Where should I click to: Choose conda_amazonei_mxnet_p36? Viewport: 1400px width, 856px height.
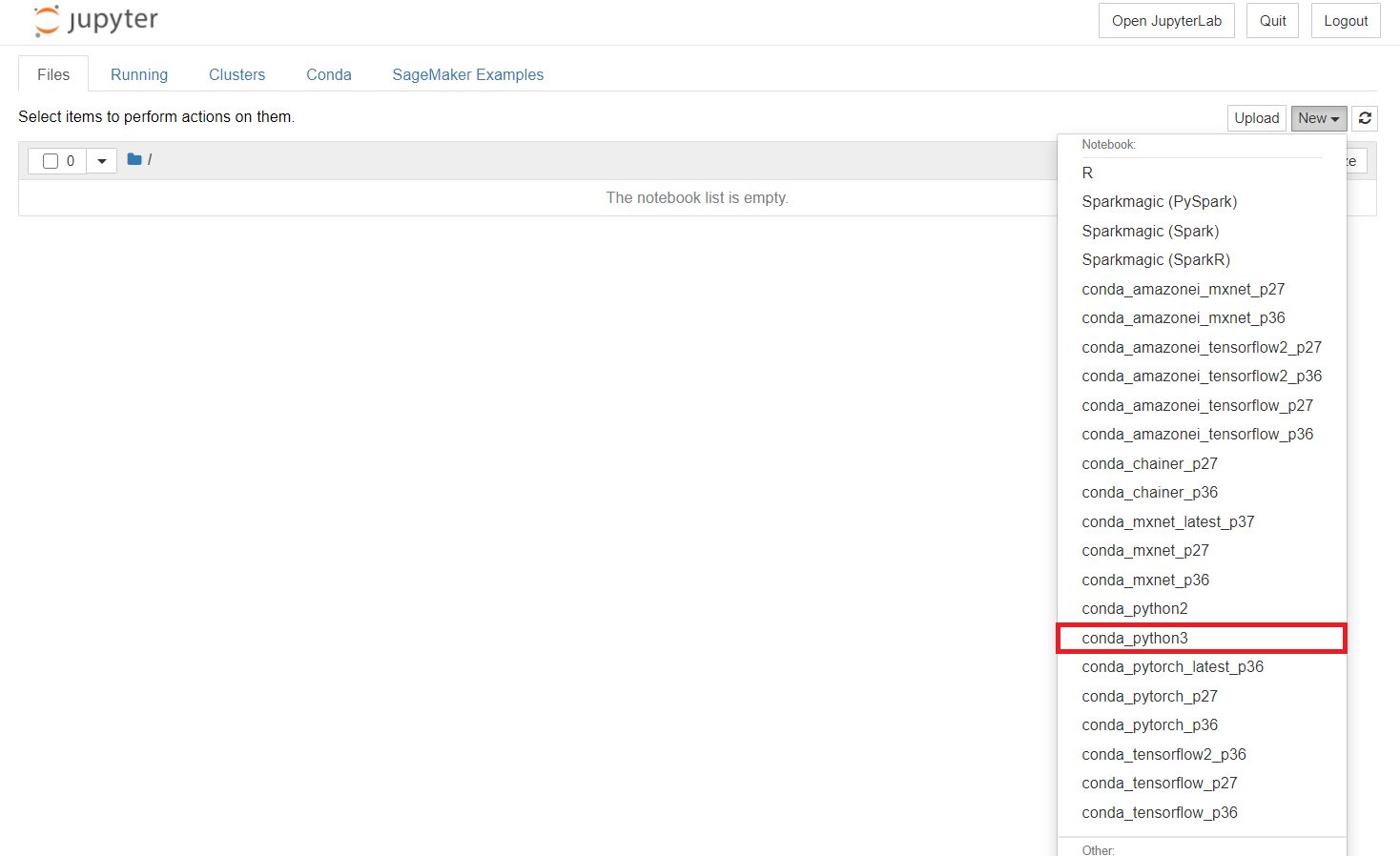pyautogui.click(x=1202, y=318)
